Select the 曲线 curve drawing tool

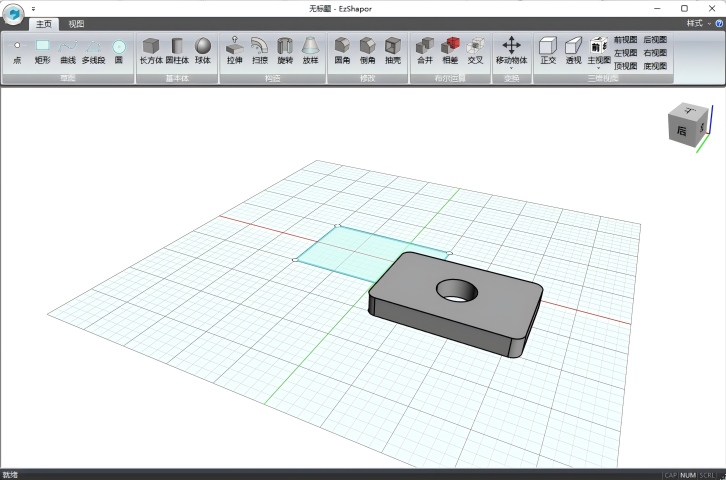point(68,51)
